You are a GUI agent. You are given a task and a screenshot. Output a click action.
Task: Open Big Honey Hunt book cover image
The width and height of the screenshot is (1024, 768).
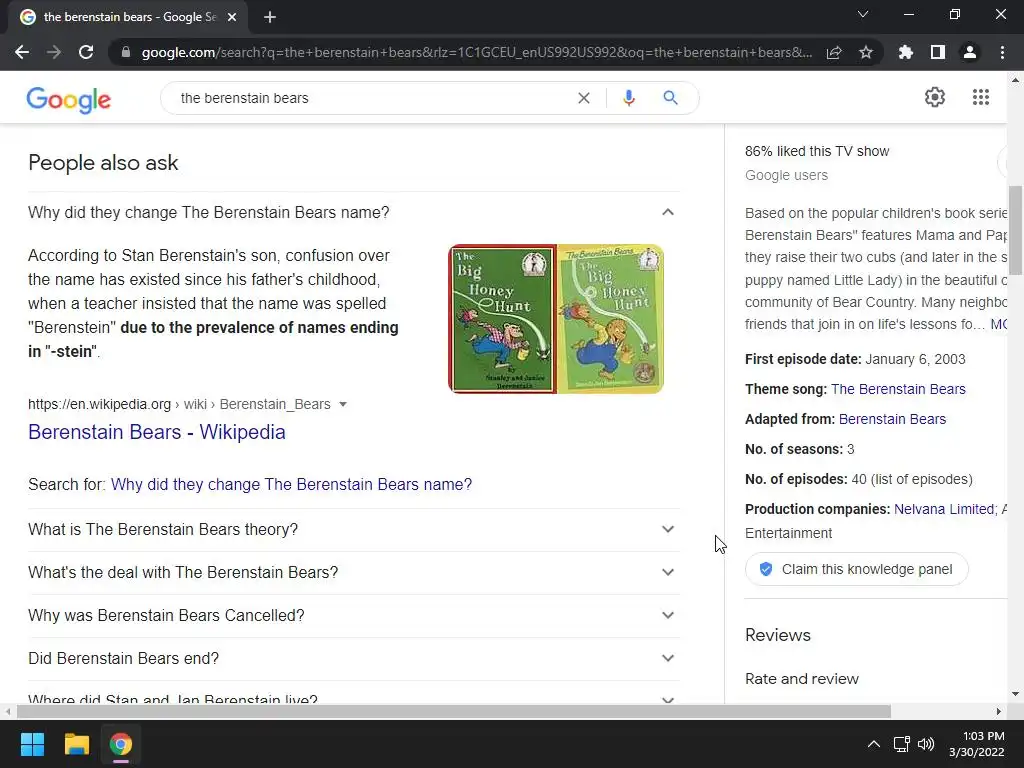click(x=556, y=319)
